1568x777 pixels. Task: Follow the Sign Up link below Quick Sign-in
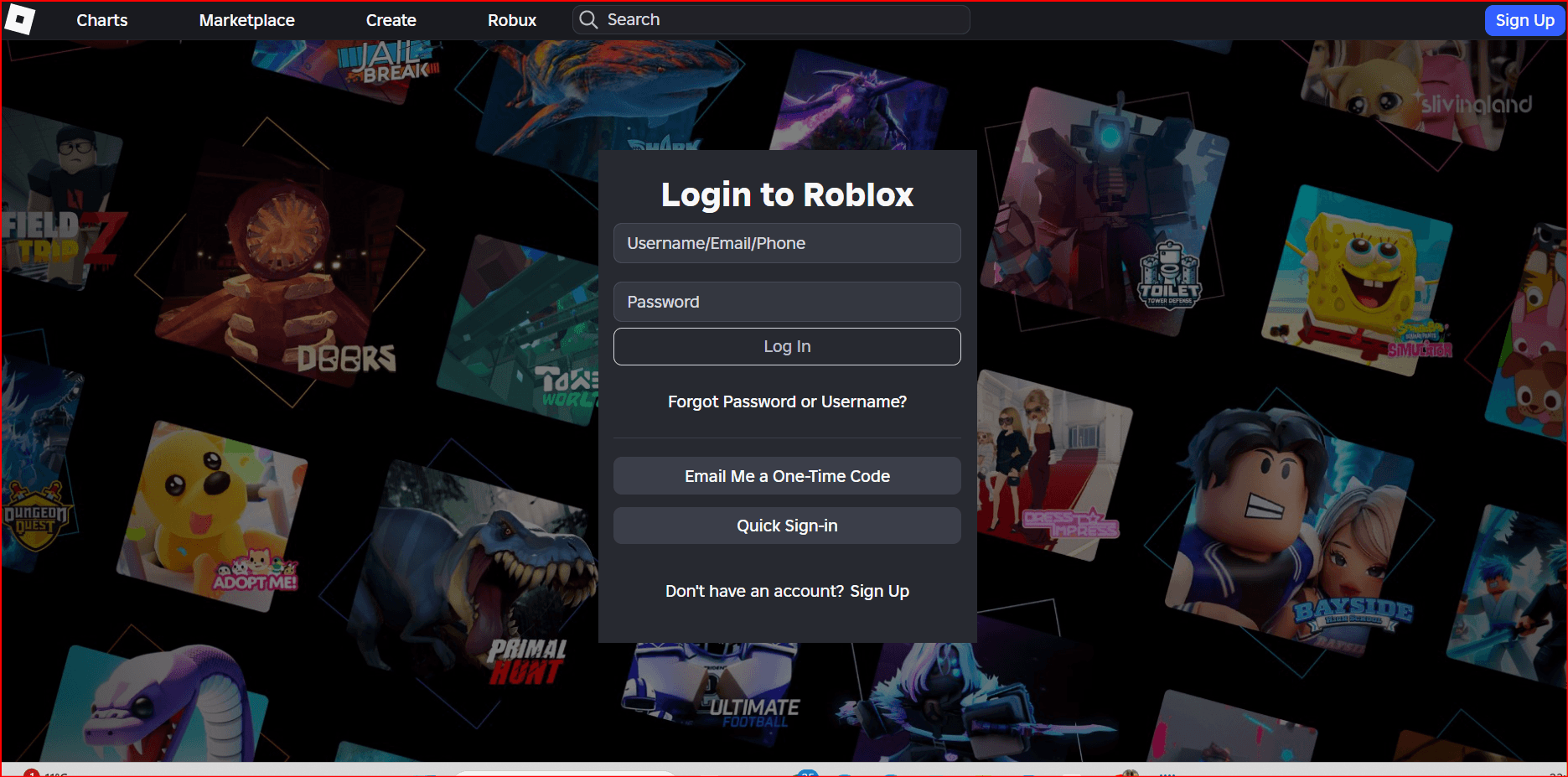pyautogui.click(x=879, y=591)
